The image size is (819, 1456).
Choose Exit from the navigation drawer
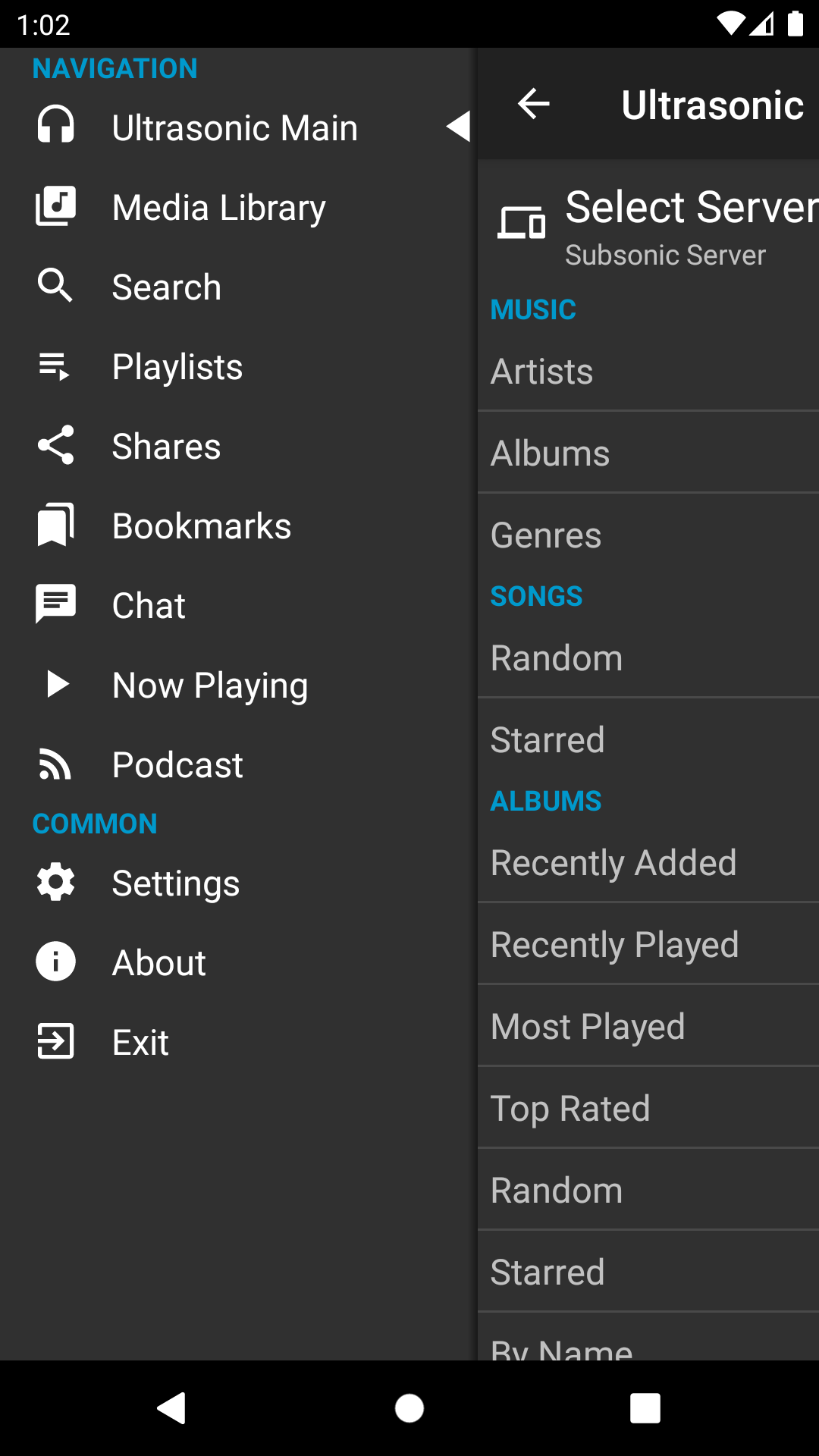click(140, 1042)
